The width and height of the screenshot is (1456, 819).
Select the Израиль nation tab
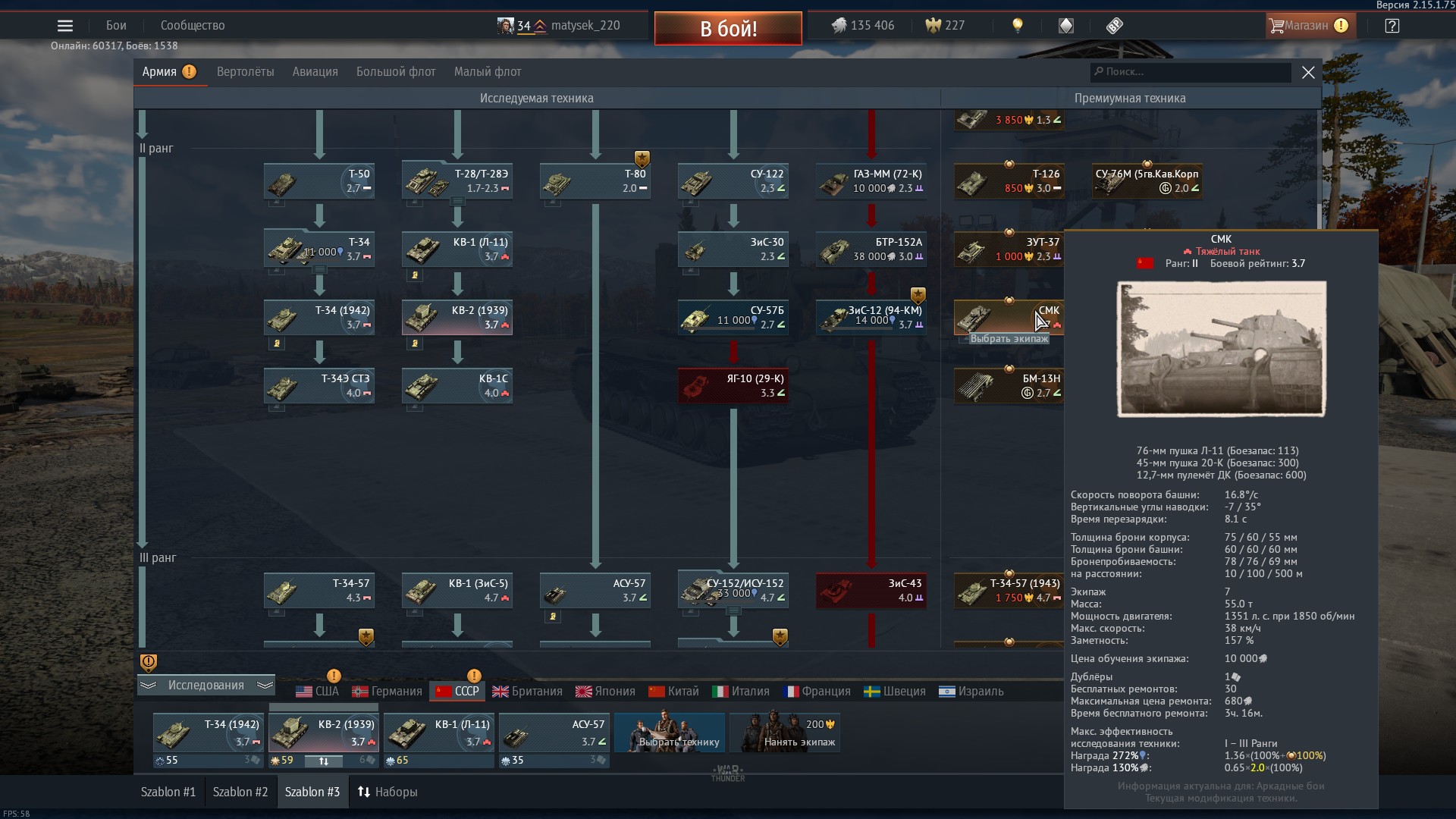pyautogui.click(x=971, y=692)
